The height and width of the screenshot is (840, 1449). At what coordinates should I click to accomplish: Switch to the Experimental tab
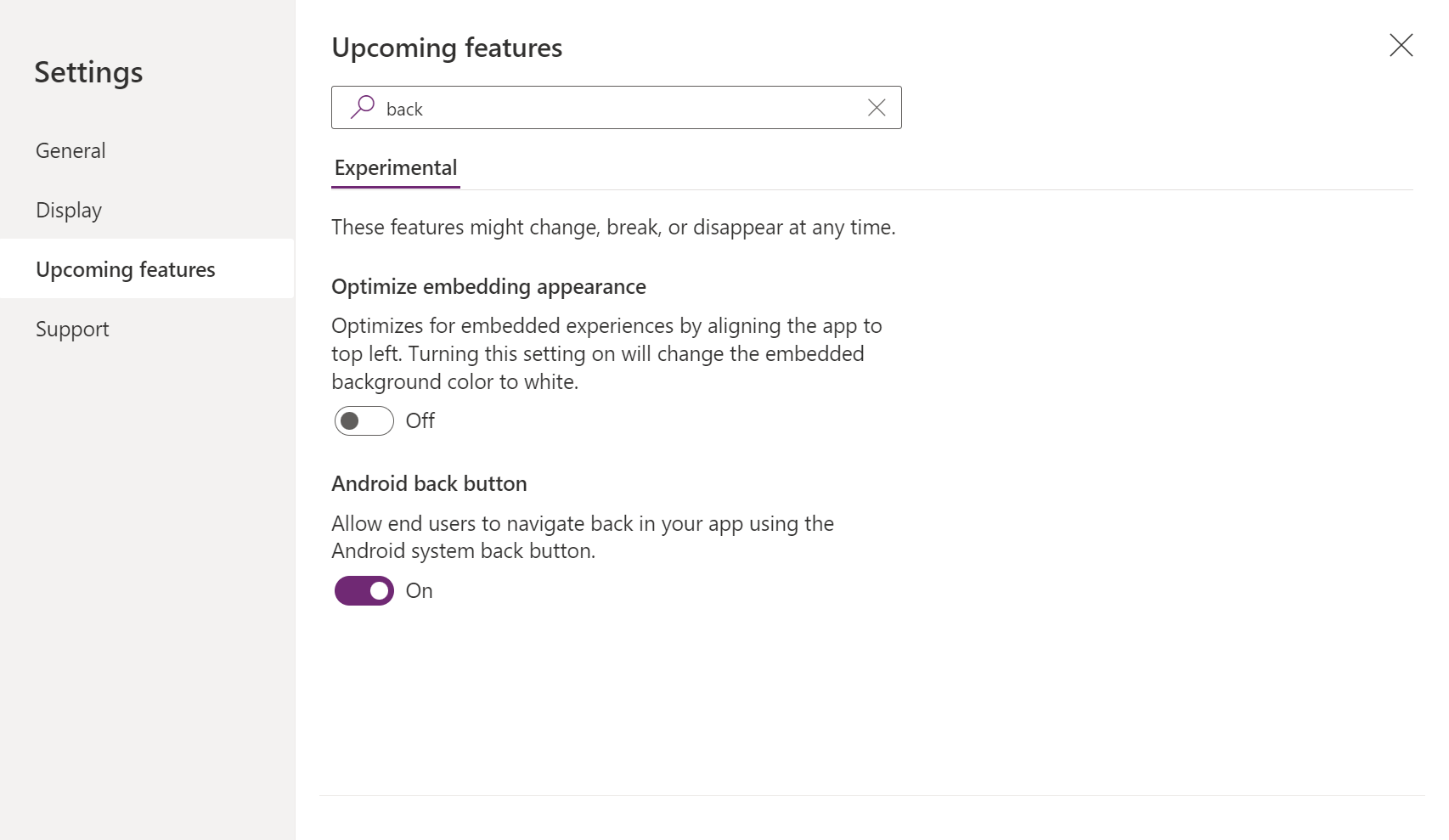(x=395, y=167)
